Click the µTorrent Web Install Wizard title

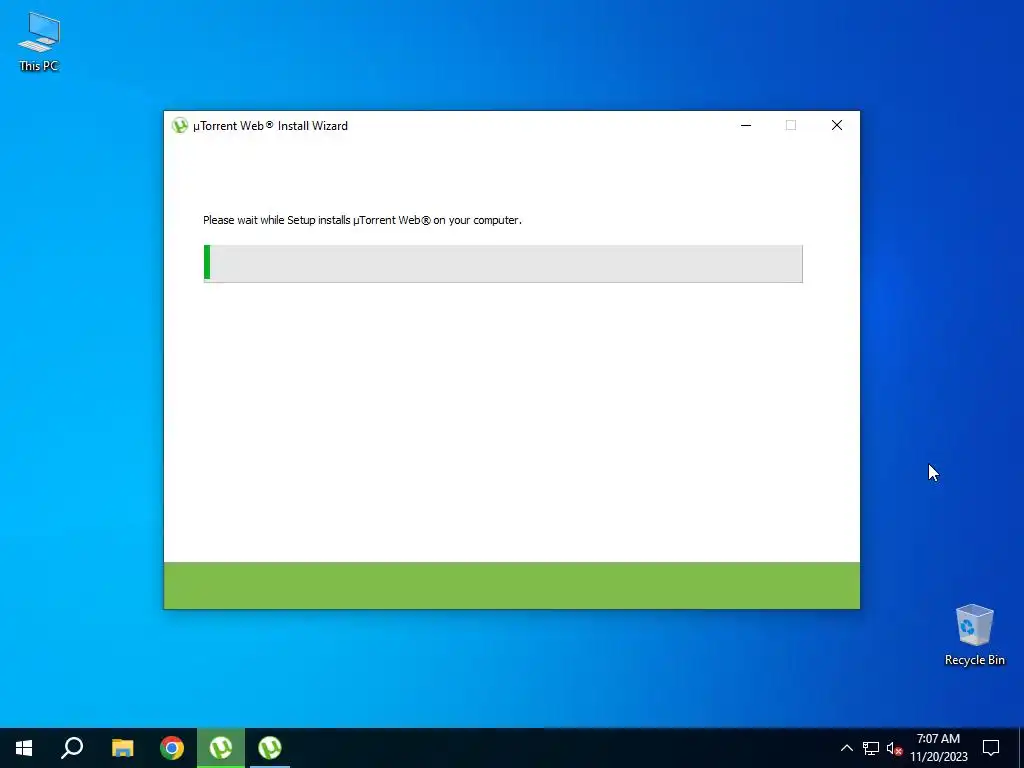(x=270, y=125)
